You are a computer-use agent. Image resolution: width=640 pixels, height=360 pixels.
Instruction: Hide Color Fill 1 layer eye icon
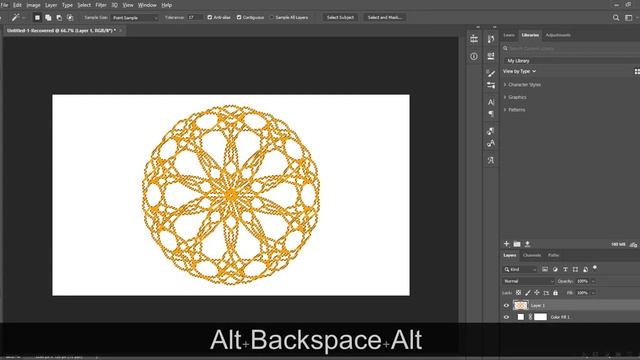(x=507, y=317)
